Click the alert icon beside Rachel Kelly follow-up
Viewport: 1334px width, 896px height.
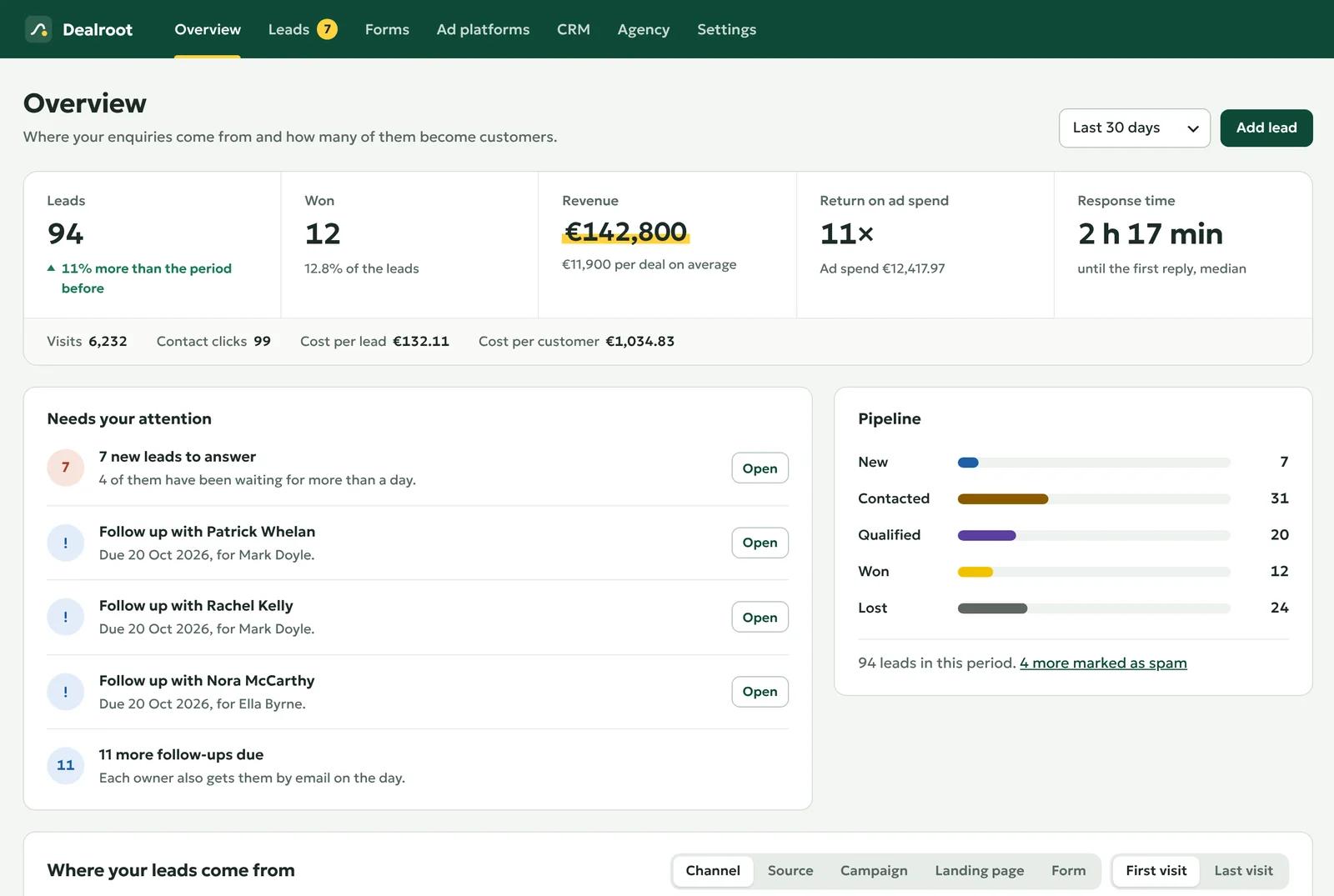click(66, 617)
